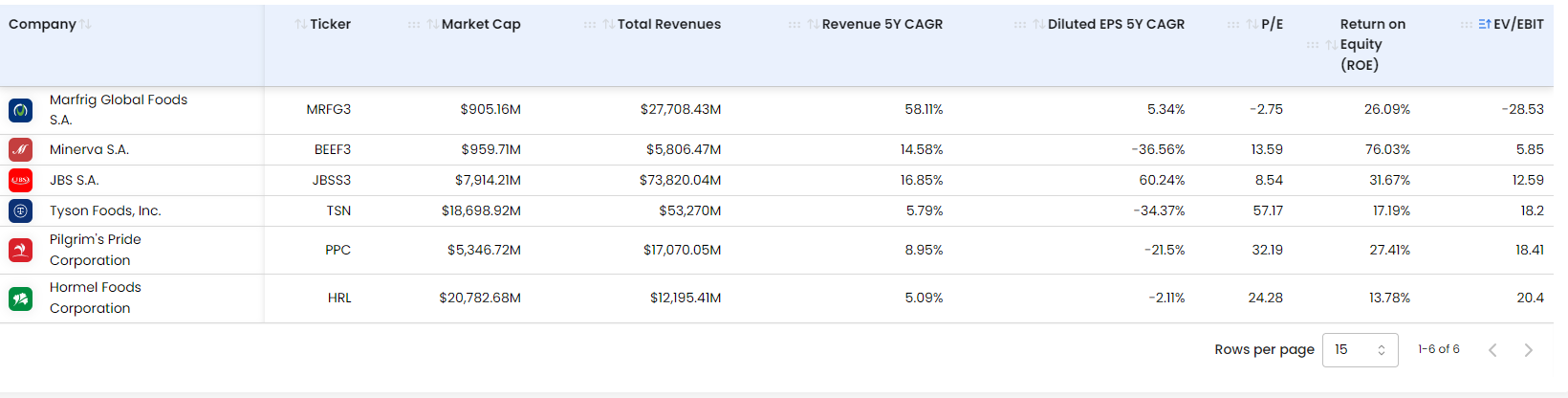Grab Diluted EPS 5Y CAGR drag handle
The height and width of the screenshot is (398, 1568).
click(1020, 24)
